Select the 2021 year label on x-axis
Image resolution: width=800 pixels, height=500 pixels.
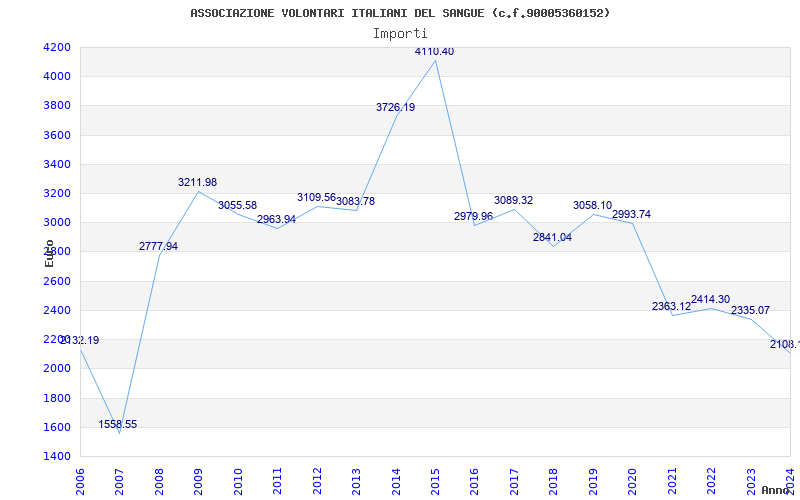[672, 482]
